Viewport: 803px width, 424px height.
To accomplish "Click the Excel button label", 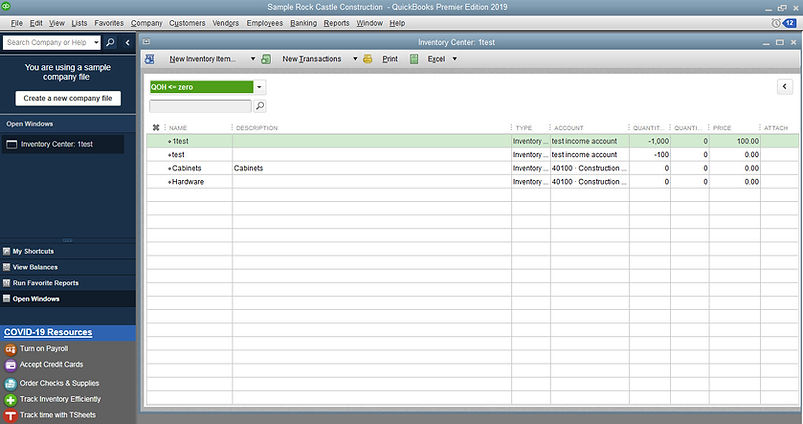I will [436, 59].
